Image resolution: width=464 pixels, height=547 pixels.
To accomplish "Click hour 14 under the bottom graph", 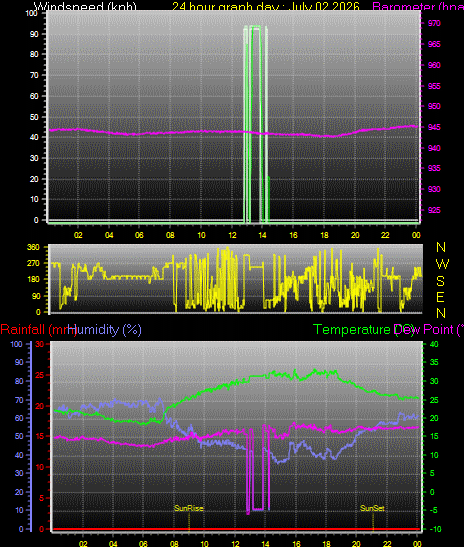I will coord(265,544).
